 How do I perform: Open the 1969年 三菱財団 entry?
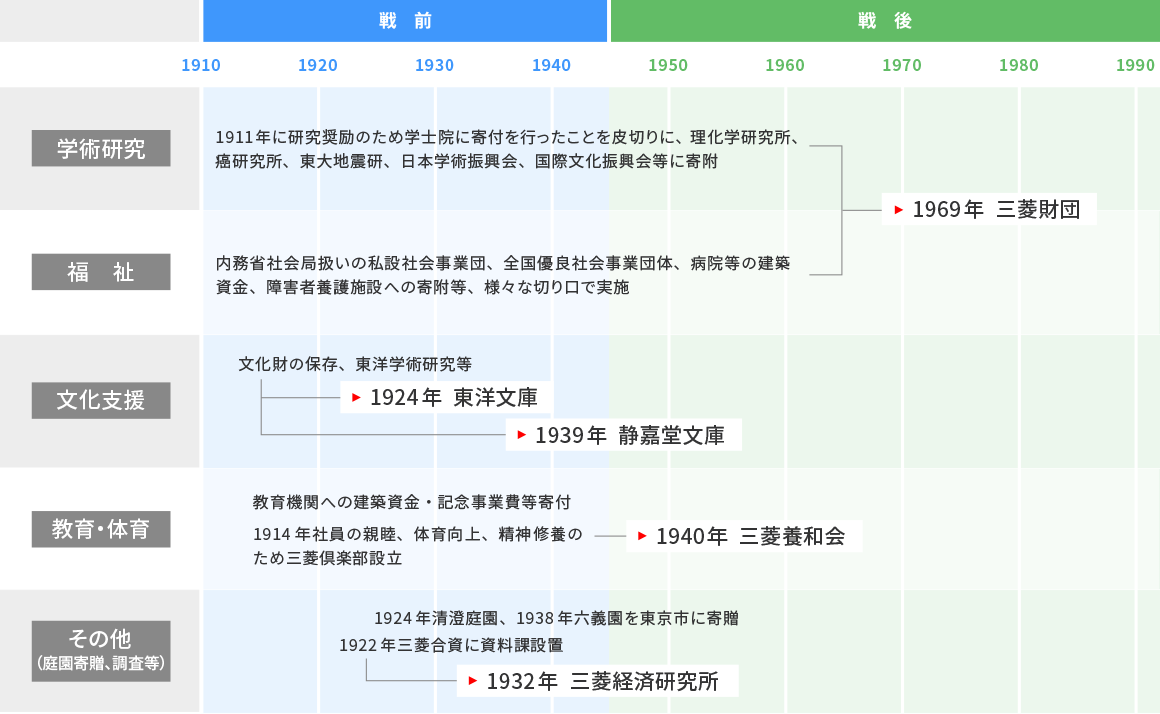(x=989, y=209)
